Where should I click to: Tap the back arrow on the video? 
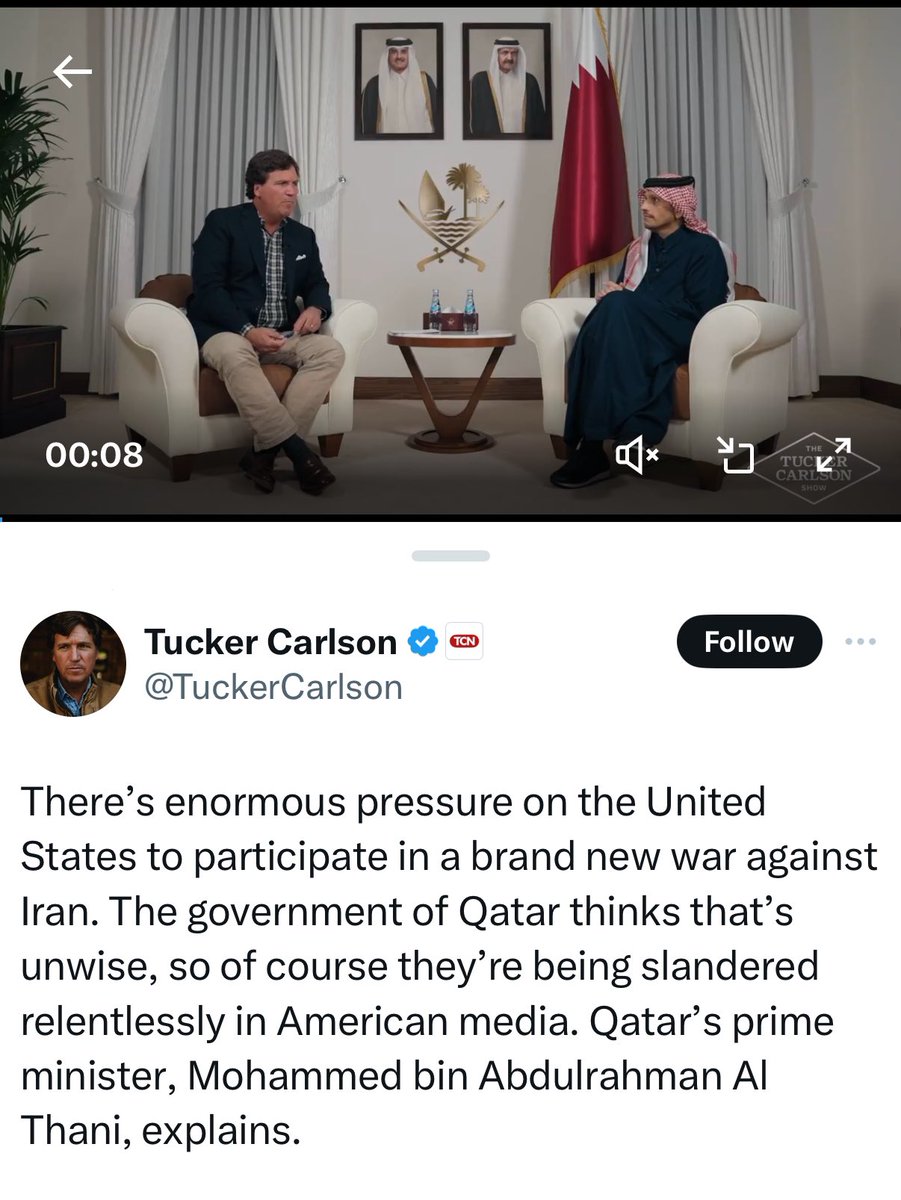(72, 71)
